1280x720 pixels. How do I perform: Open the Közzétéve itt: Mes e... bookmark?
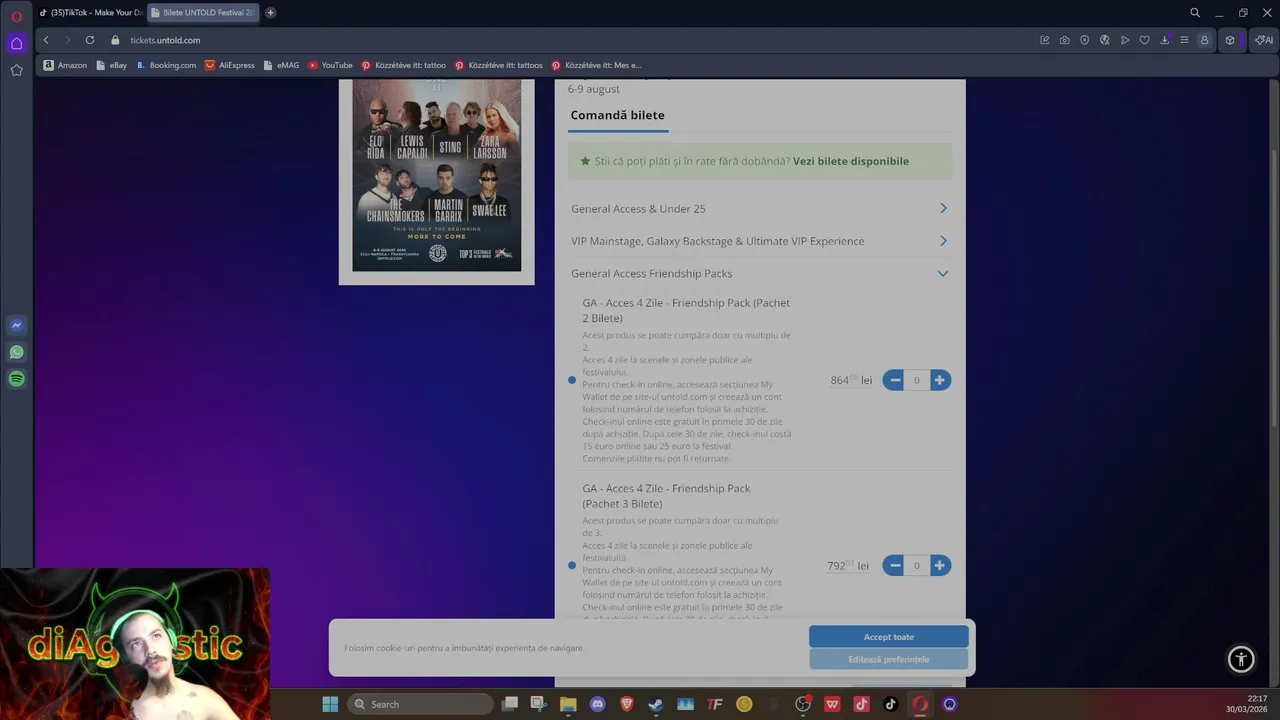click(596, 65)
